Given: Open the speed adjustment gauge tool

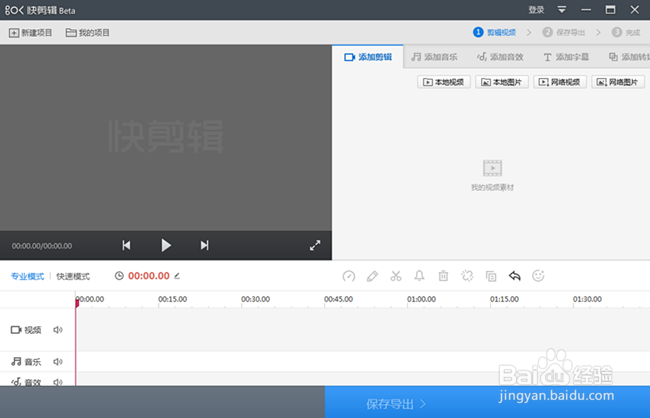Looking at the screenshot, I should click(x=349, y=276).
